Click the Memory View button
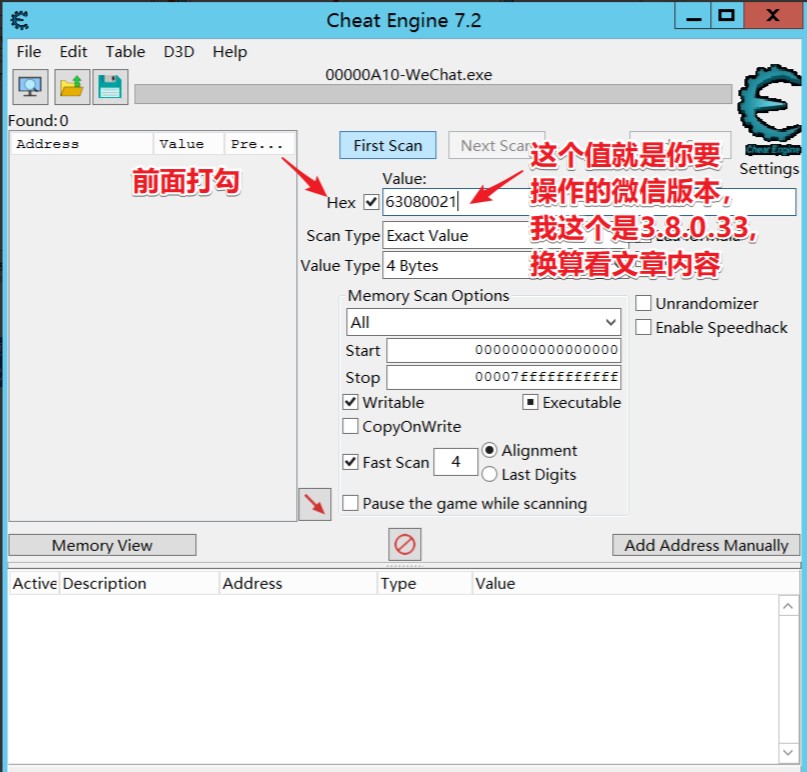807x772 pixels. (102, 545)
